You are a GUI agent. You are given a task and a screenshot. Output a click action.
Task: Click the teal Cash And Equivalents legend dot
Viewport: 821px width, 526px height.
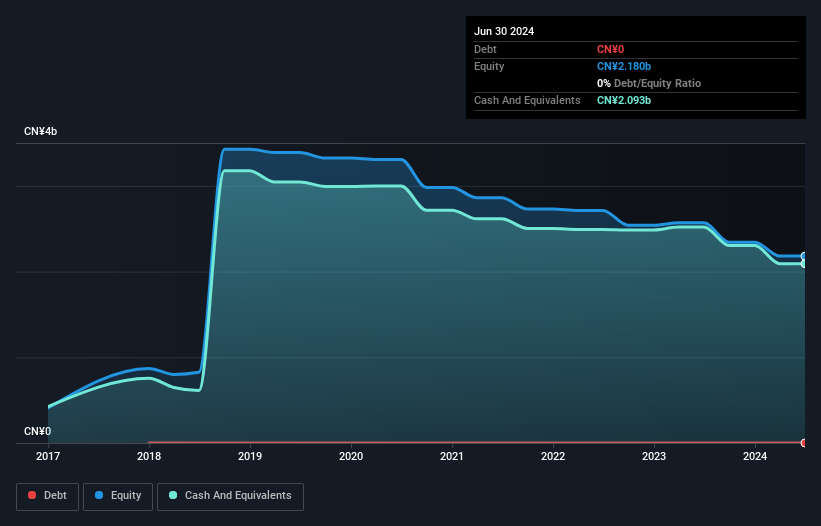173,495
